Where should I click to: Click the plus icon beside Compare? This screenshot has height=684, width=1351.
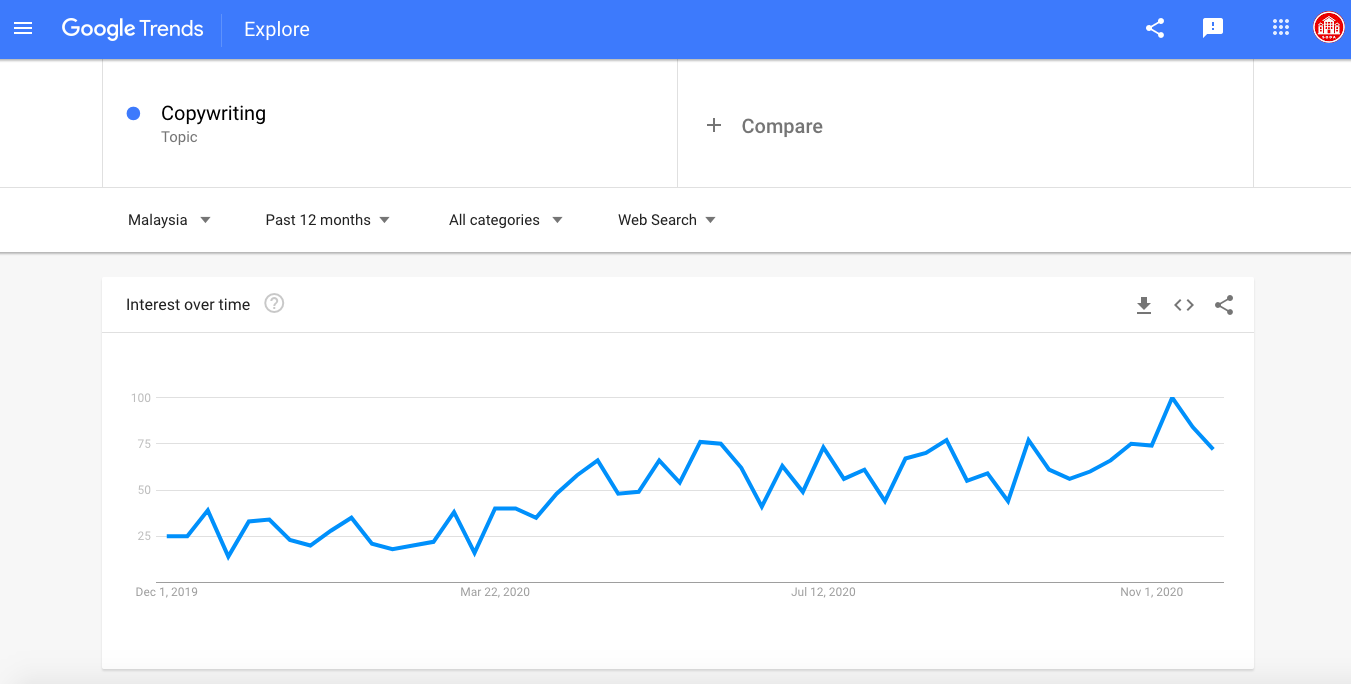click(714, 125)
